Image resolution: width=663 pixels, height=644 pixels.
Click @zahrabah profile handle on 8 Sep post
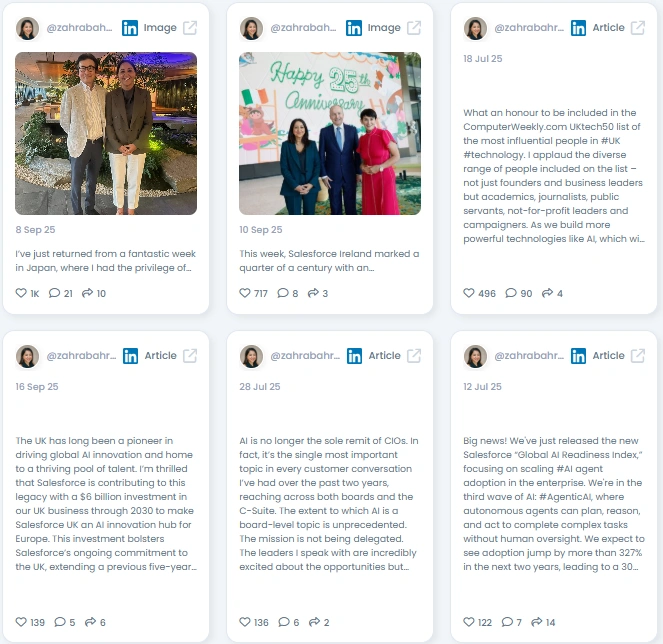point(79,27)
